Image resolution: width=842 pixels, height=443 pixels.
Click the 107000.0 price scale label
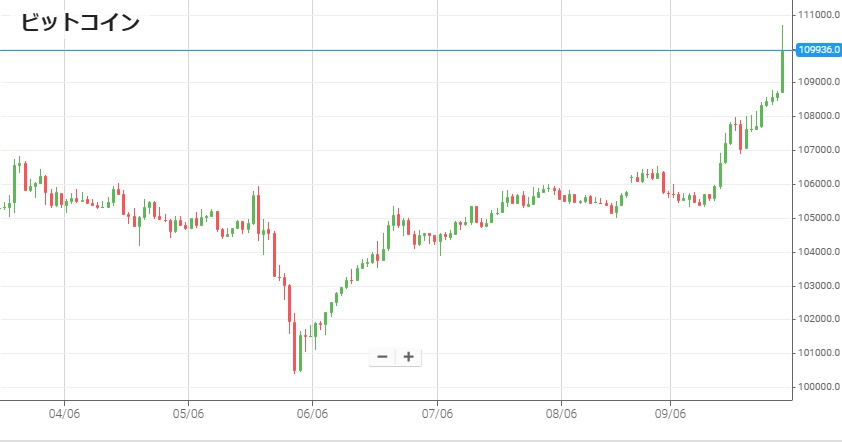coord(817,150)
